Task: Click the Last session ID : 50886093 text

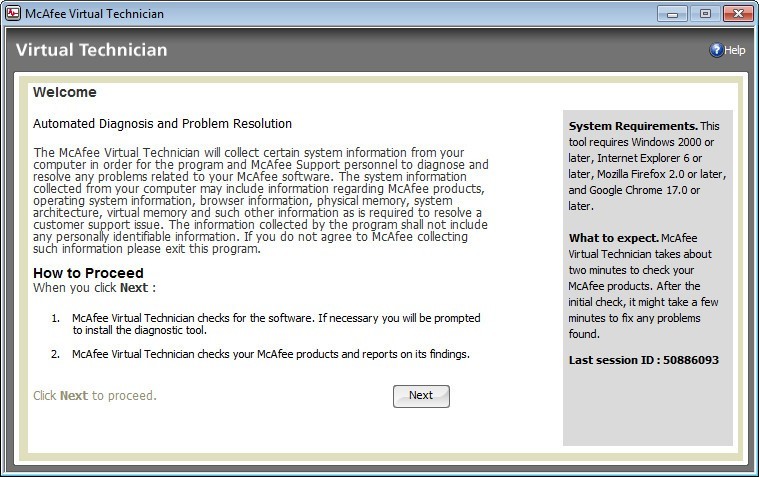Action: coord(644,360)
